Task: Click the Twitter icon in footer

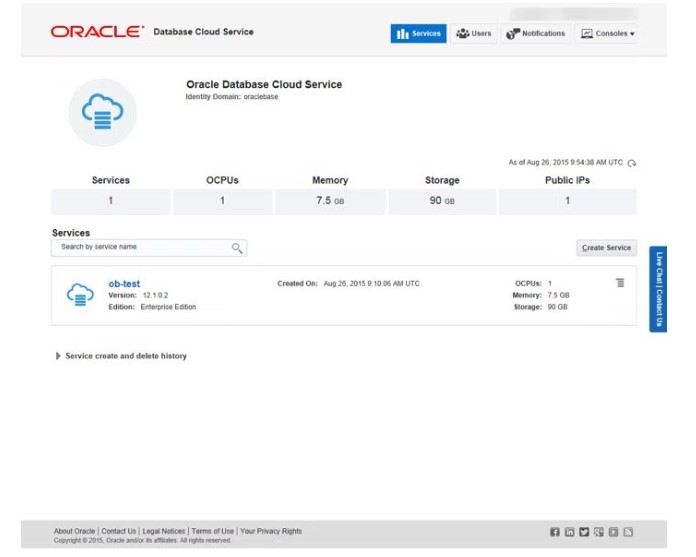Action: coord(584,532)
